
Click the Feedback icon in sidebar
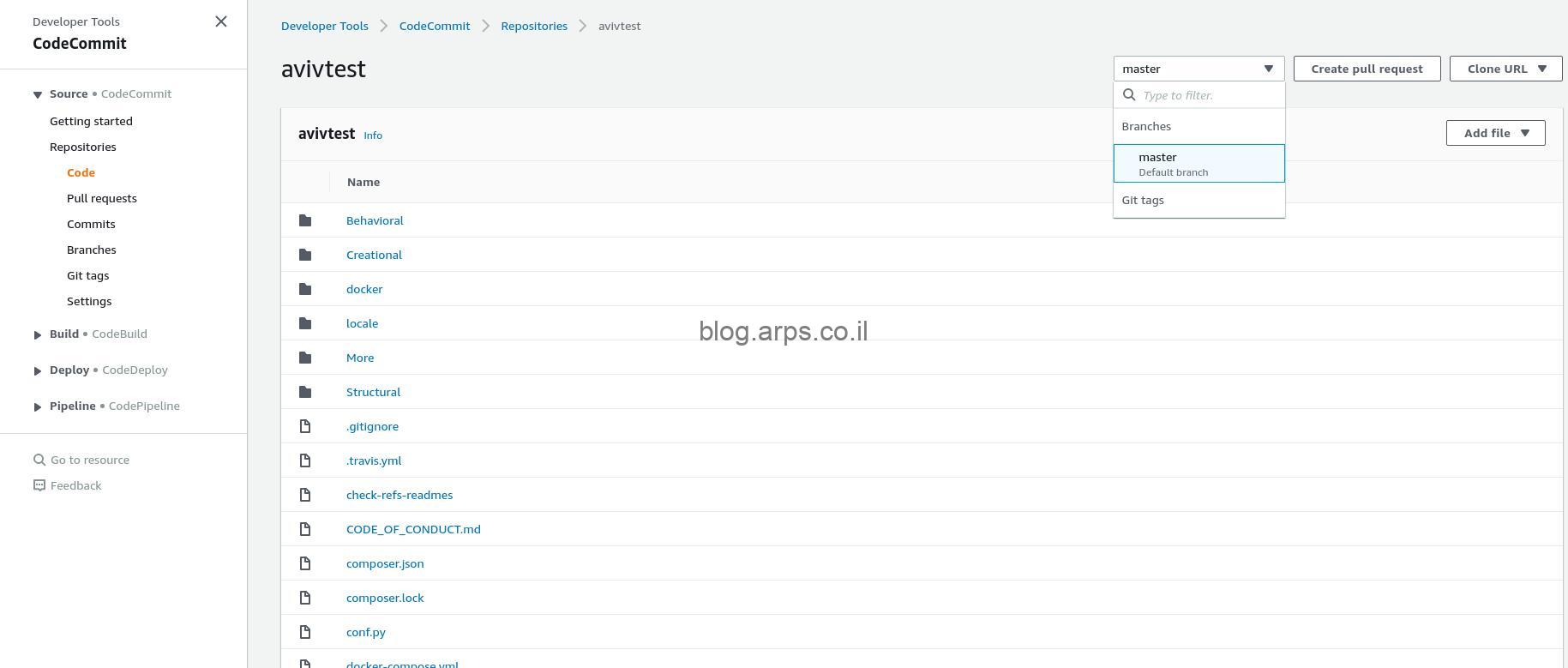click(x=39, y=485)
